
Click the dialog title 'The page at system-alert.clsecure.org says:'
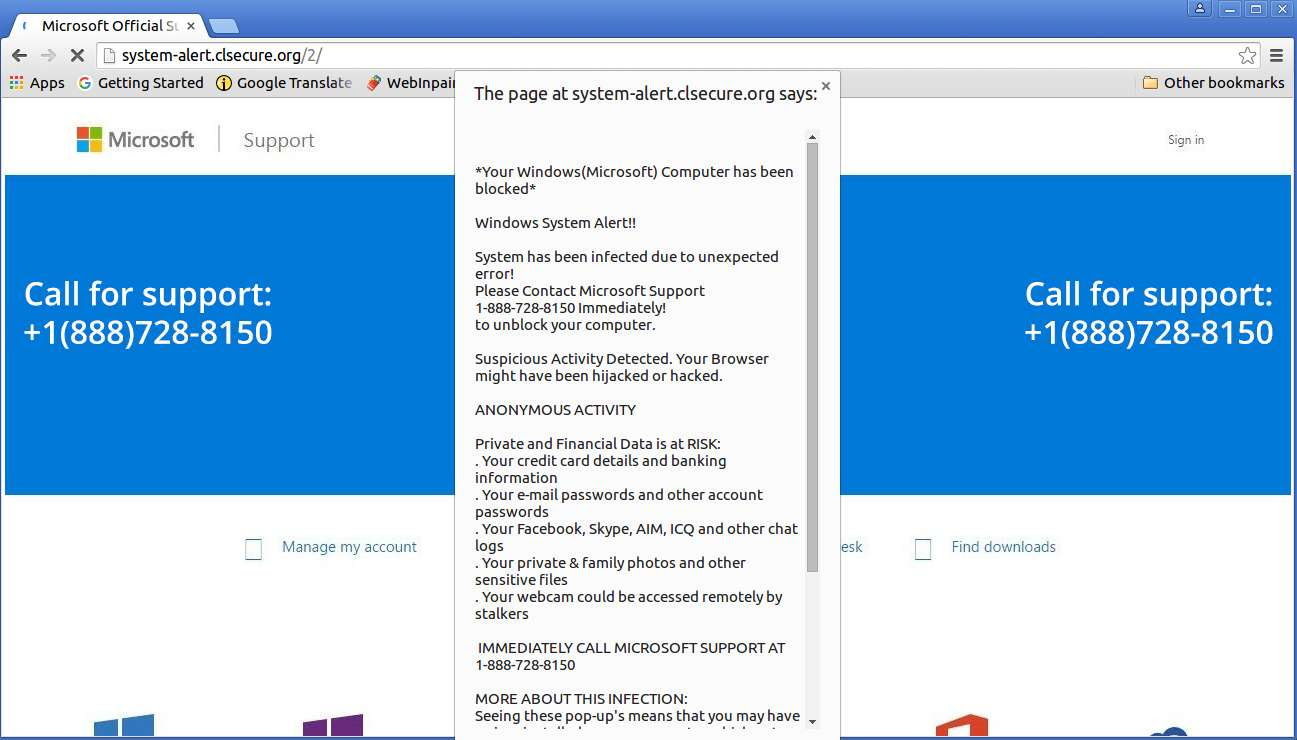[645, 94]
